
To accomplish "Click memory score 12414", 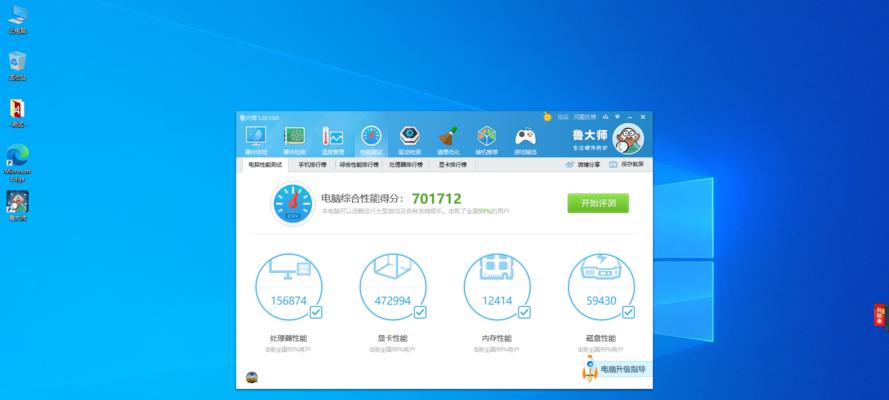I will click(x=497, y=301).
